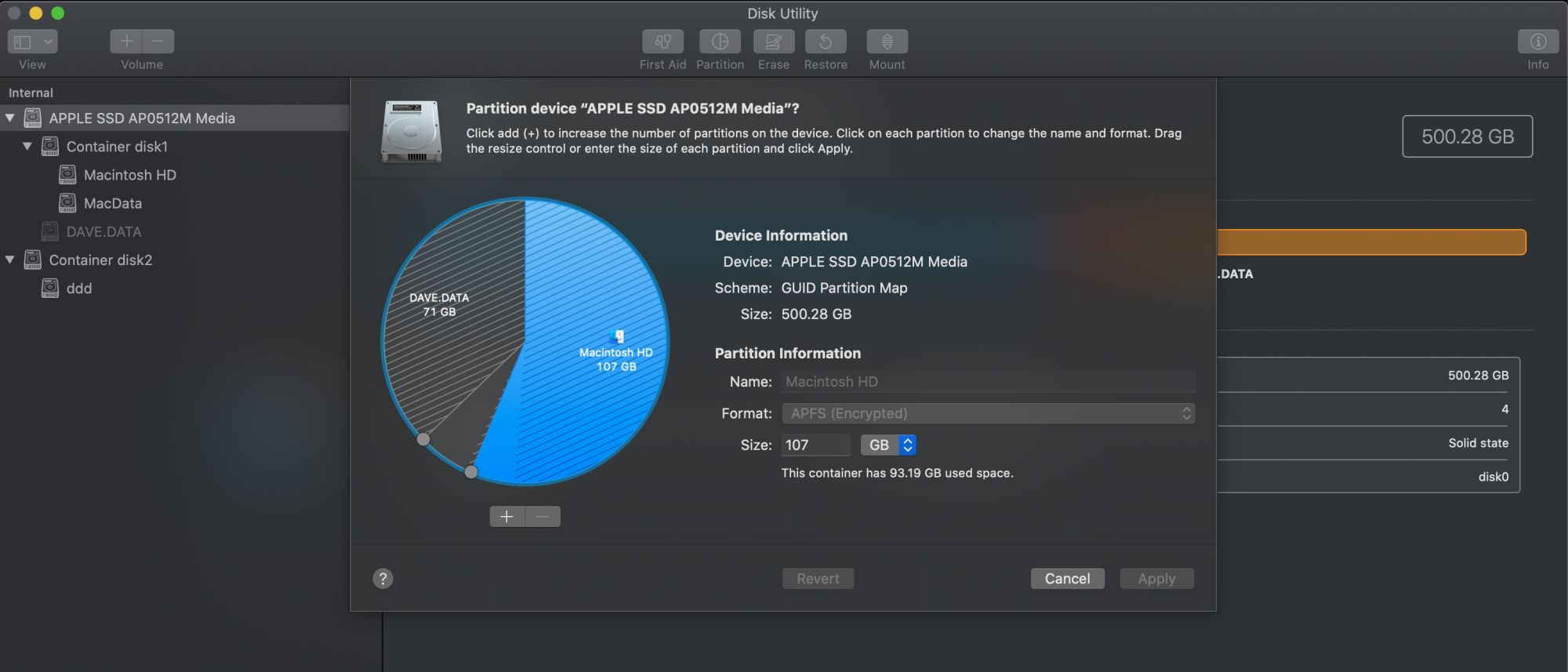
Task: Click the Restore toolbar icon
Action: click(x=826, y=42)
